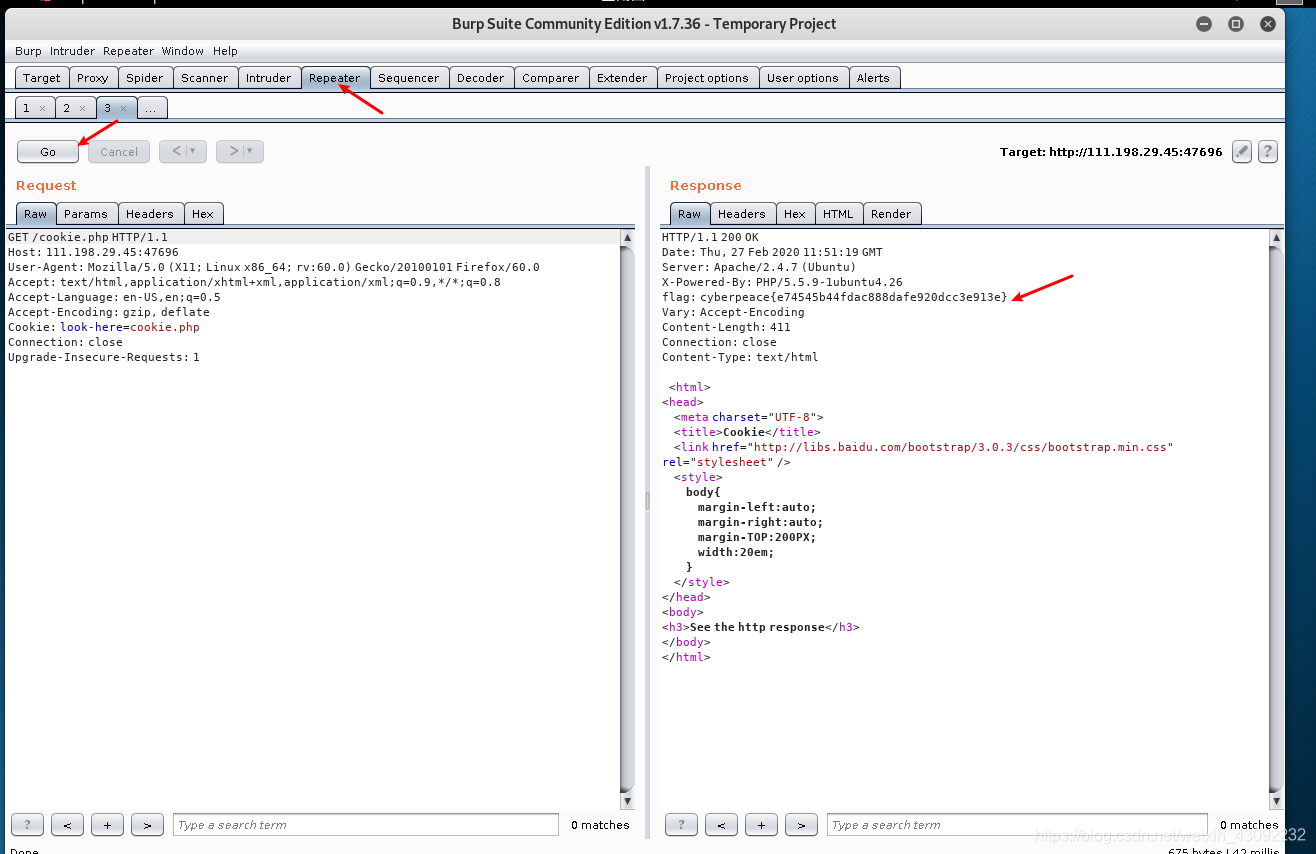
Task: Focus the Response search term field
Action: (1017, 825)
